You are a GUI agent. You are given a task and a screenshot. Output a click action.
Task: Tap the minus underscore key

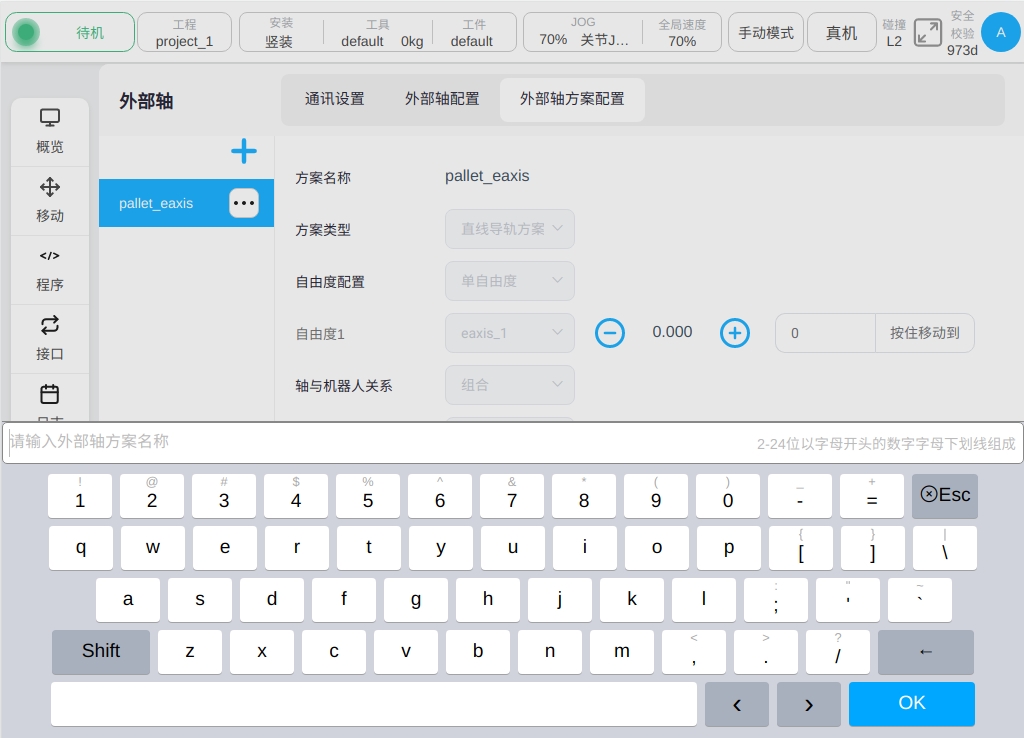[800, 496]
